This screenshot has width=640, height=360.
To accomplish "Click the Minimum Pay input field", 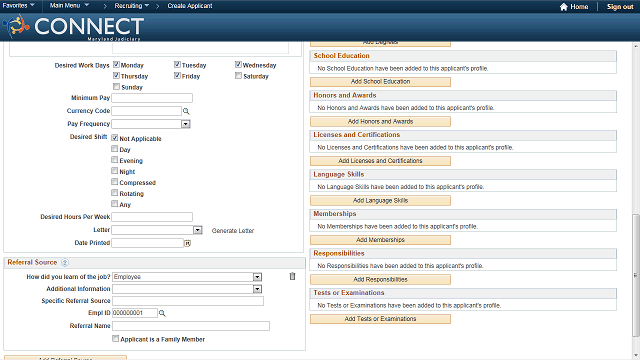I will pyautogui.click(x=152, y=98).
